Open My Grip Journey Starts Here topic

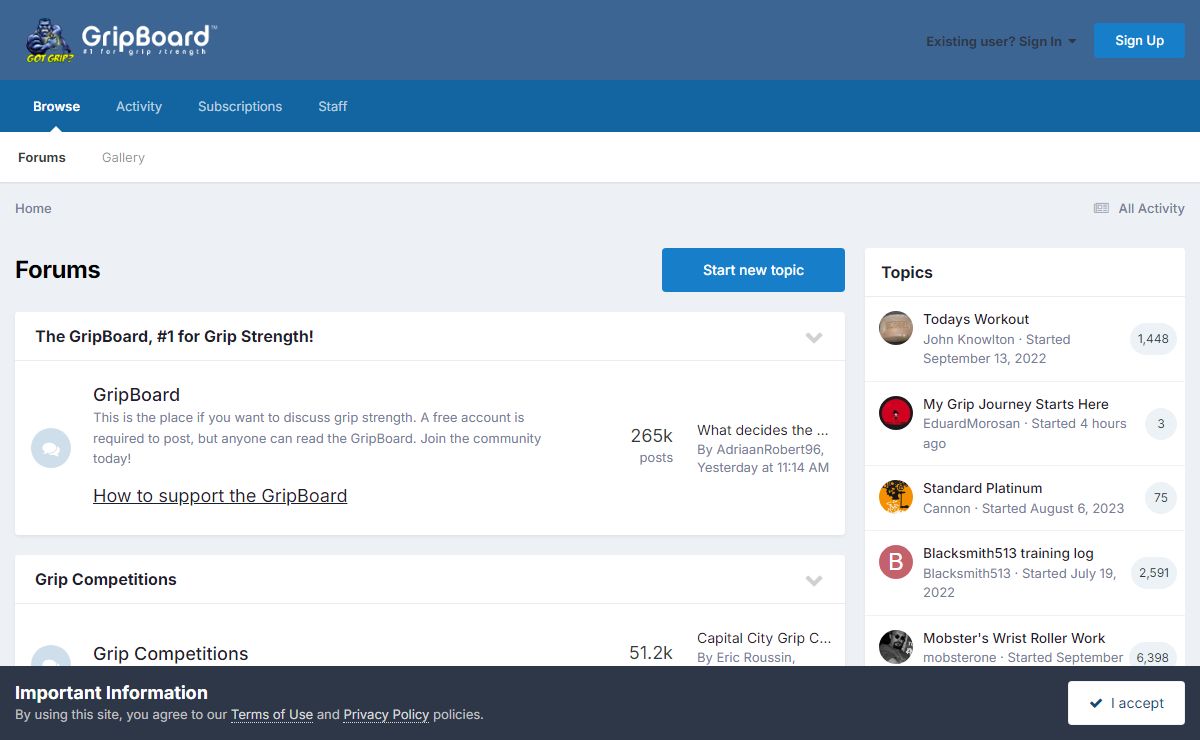tap(1016, 404)
